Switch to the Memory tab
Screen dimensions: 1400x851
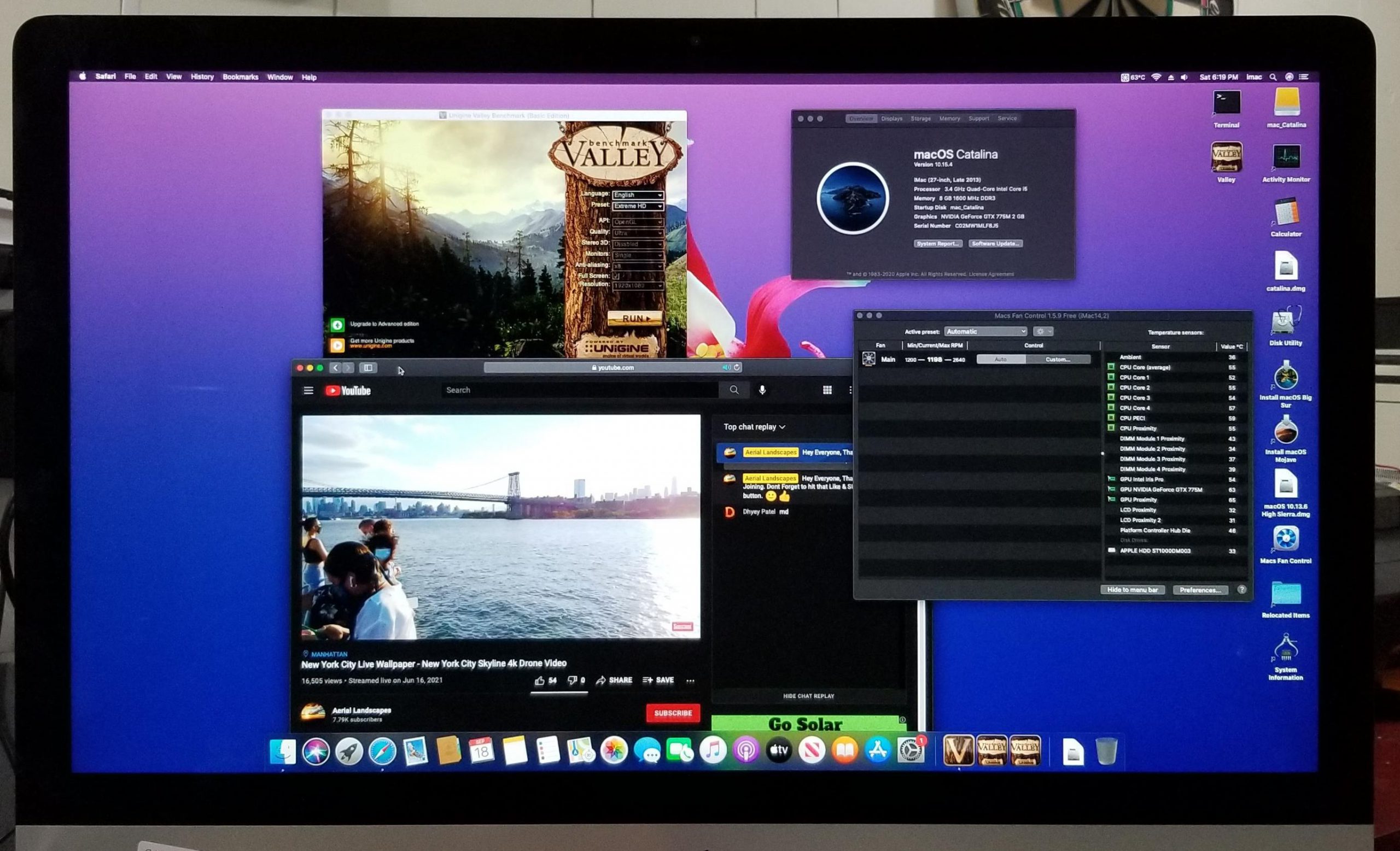pyautogui.click(x=949, y=119)
